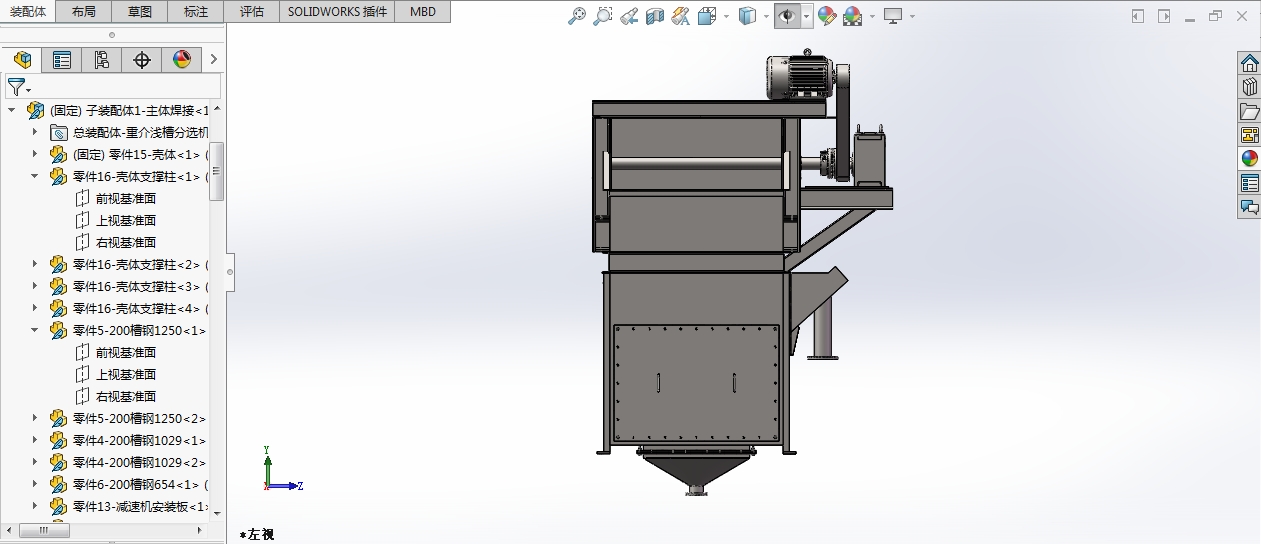Collapse 零件5-200槽钢1250<1> node
Screen dimensions: 1261x544
click(x=34, y=330)
